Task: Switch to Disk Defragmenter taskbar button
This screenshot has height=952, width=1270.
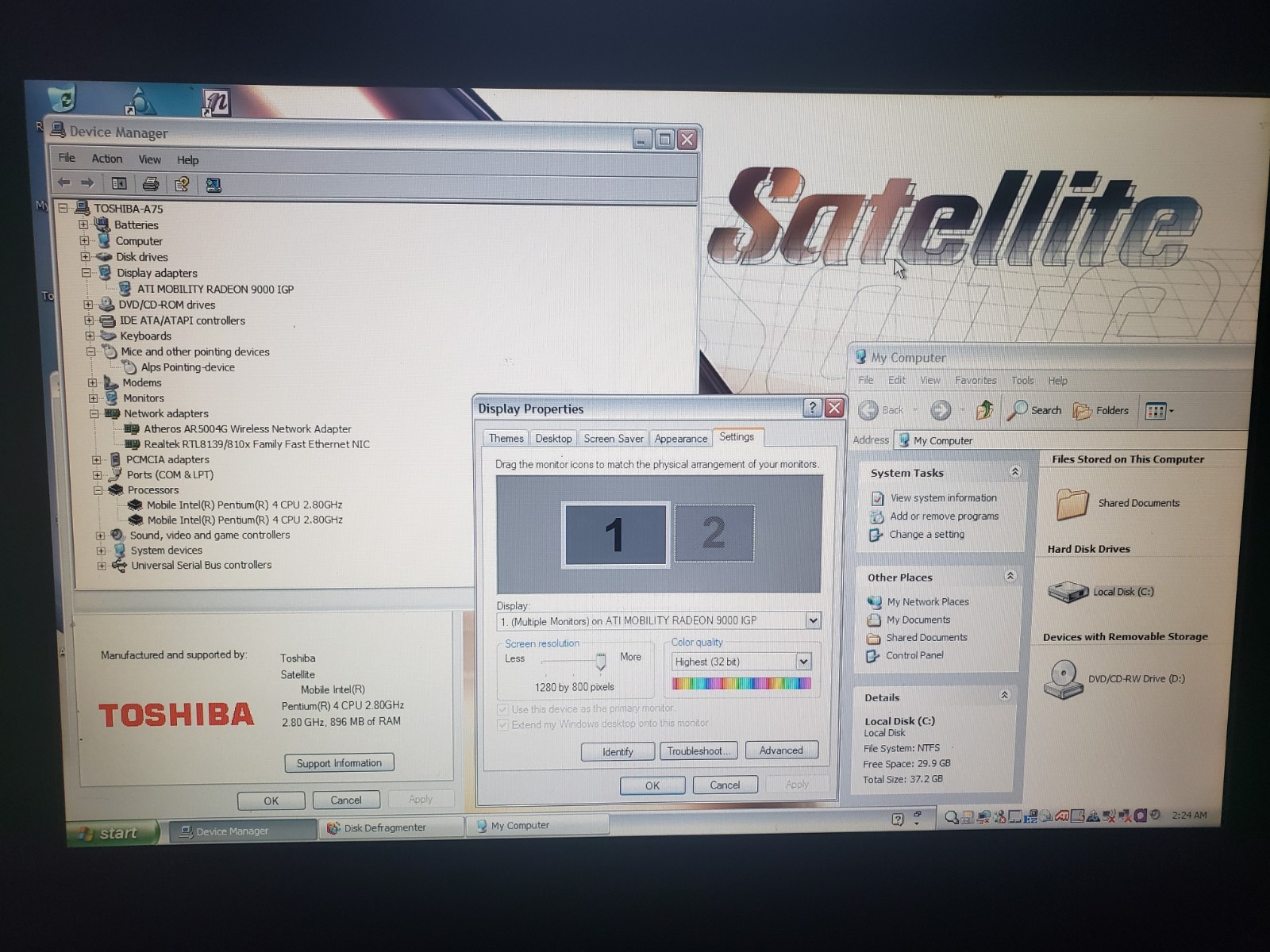Action: pyautogui.click(x=391, y=827)
